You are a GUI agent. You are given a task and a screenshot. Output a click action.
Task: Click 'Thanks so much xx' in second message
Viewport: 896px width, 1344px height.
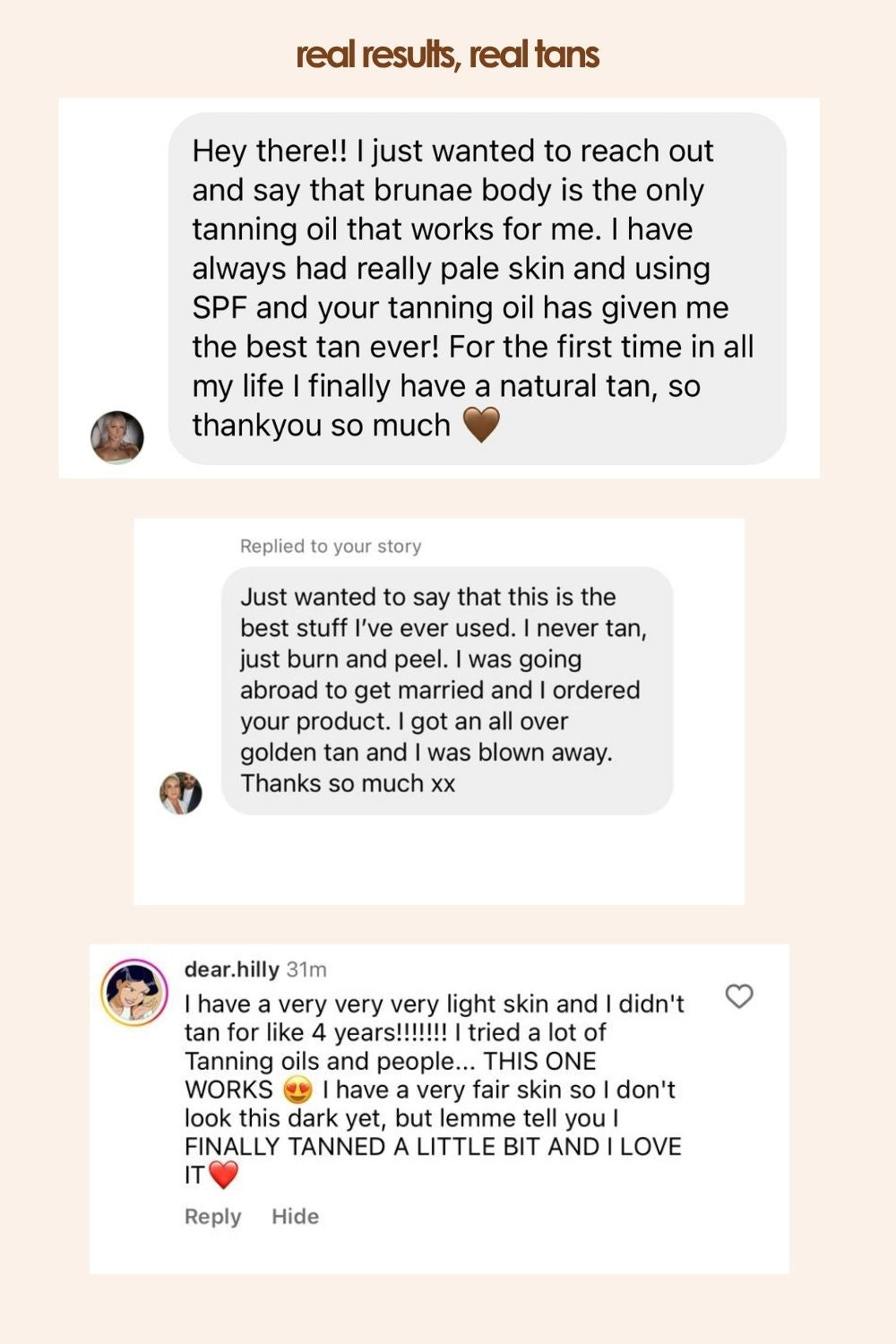(x=348, y=784)
